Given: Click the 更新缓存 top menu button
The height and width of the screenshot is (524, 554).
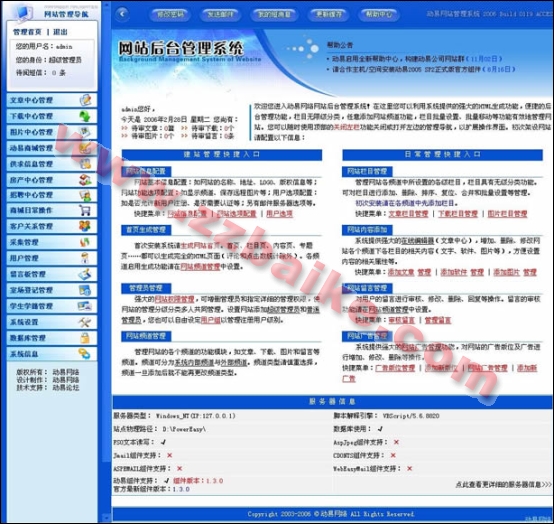Looking at the screenshot, I should click(x=329, y=14).
